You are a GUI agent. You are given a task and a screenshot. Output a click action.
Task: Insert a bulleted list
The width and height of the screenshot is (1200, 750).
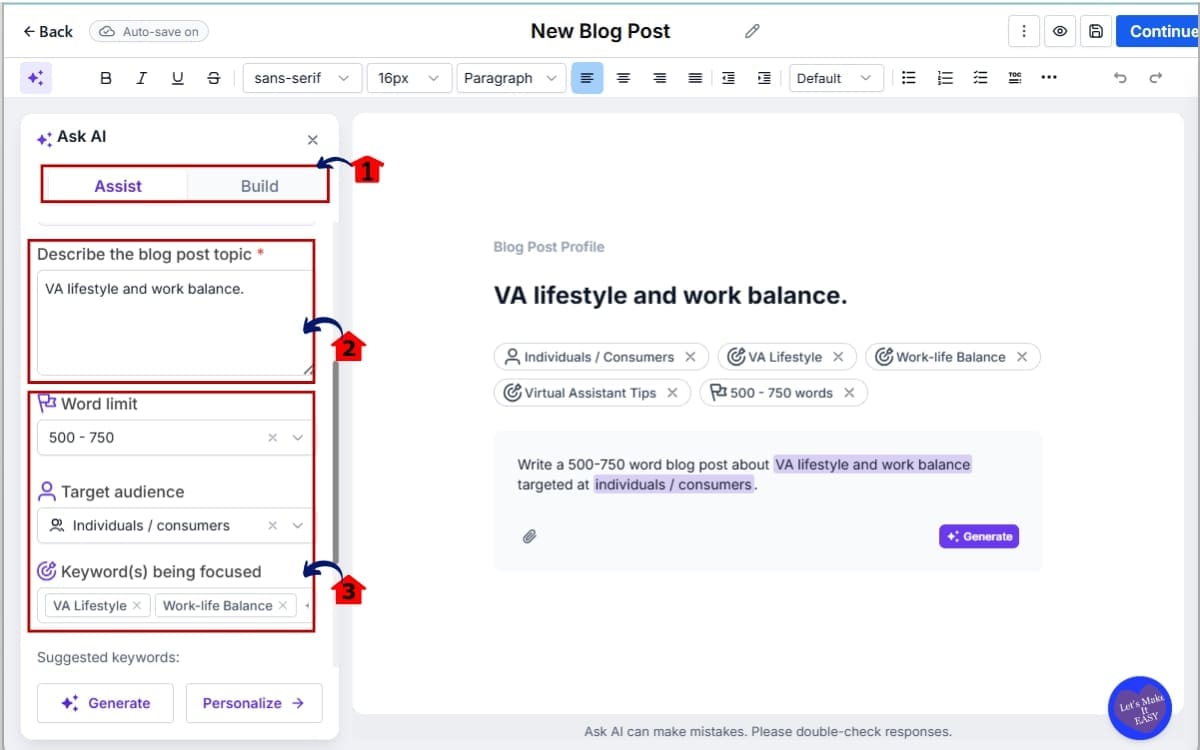909,77
